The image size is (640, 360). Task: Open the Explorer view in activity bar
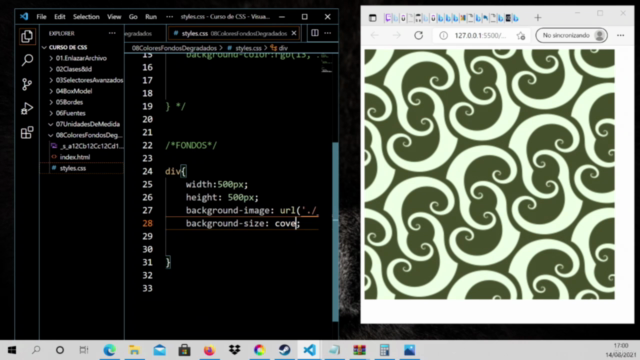27,36
